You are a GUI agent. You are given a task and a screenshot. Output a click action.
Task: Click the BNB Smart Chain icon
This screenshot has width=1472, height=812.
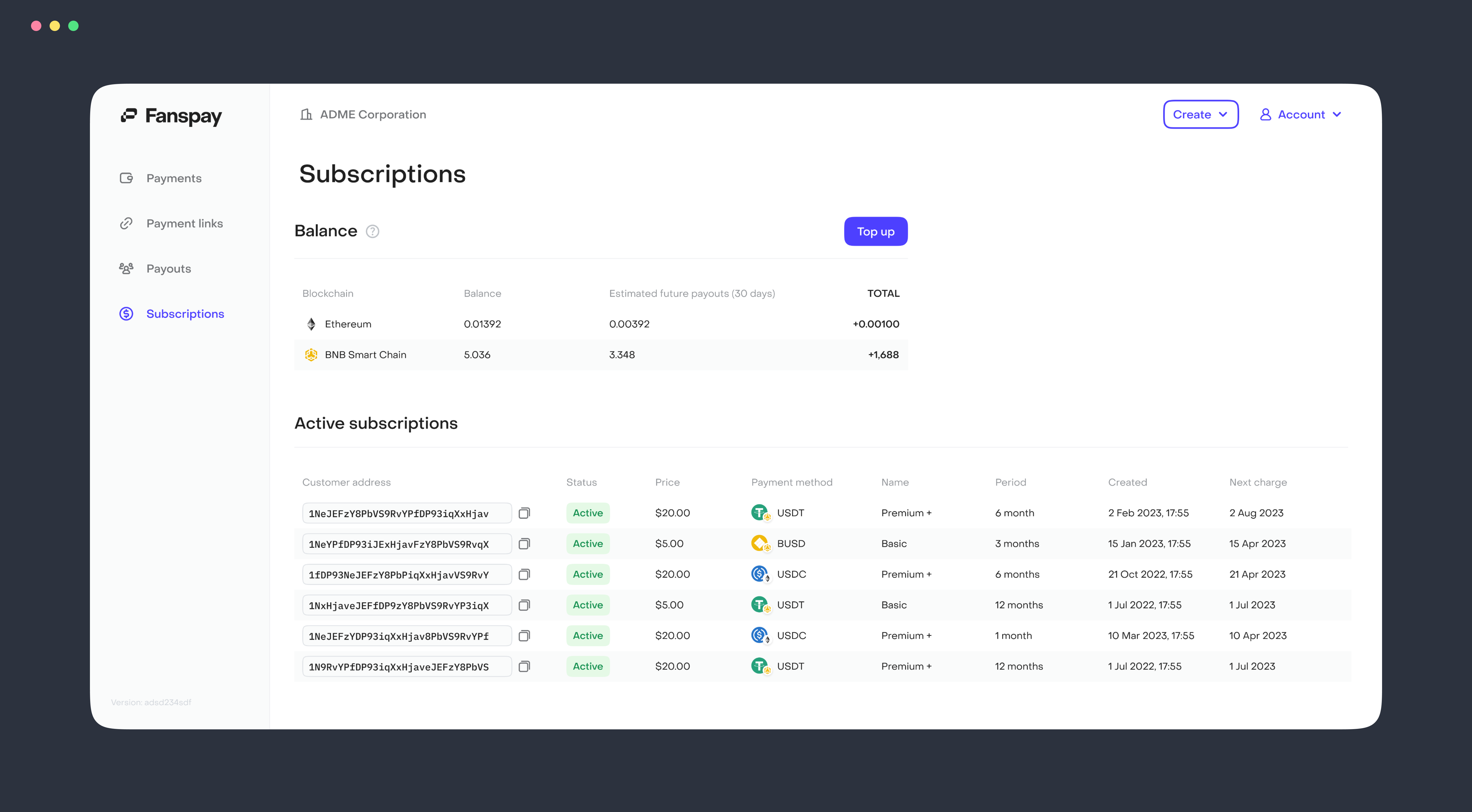point(311,355)
